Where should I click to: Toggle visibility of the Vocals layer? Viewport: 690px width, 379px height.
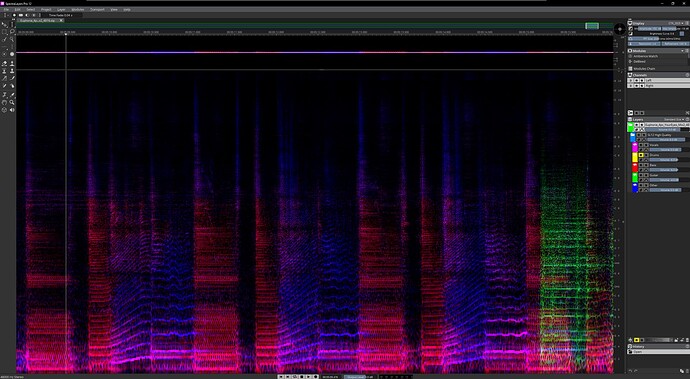tap(641, 145)
